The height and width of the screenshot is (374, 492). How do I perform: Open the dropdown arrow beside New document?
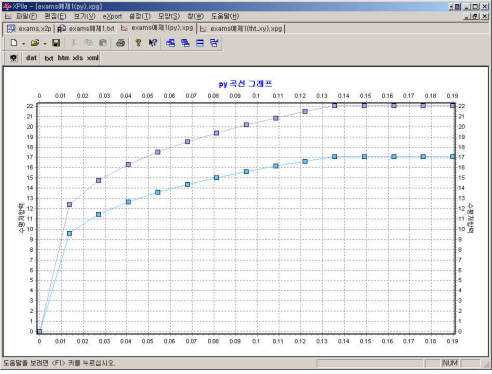(23, 44)
